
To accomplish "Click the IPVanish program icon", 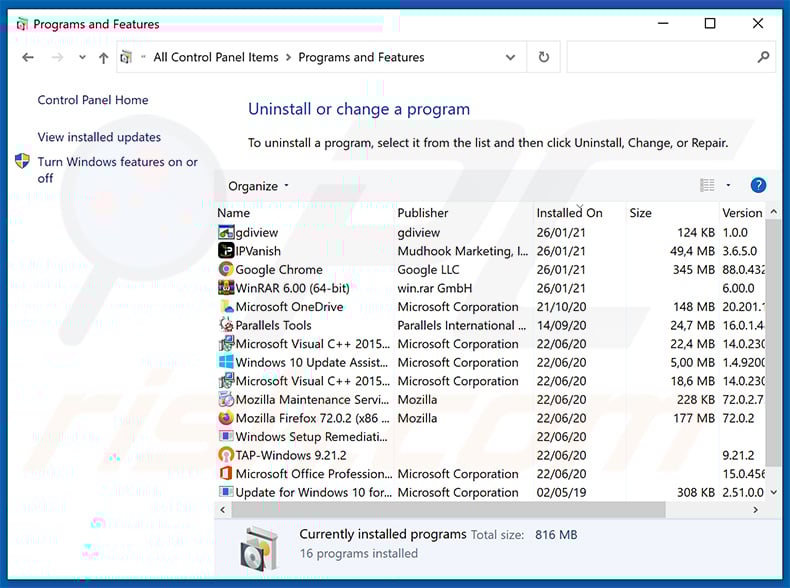I will (x=226, y=251).
